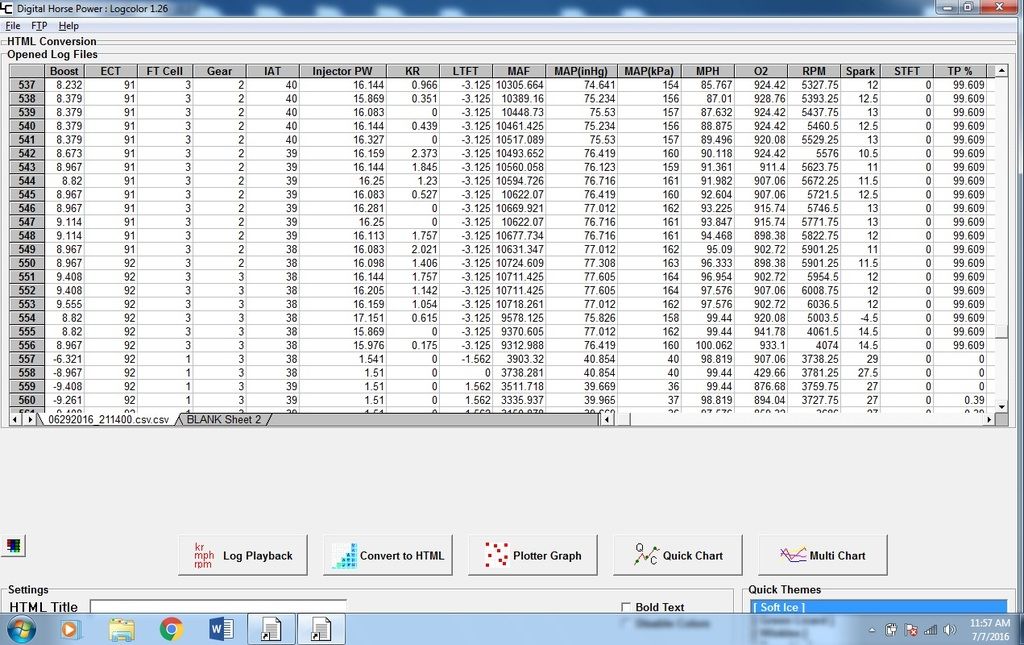
Task: Open Google Chrome from taskbar
Action: point(171,629)
